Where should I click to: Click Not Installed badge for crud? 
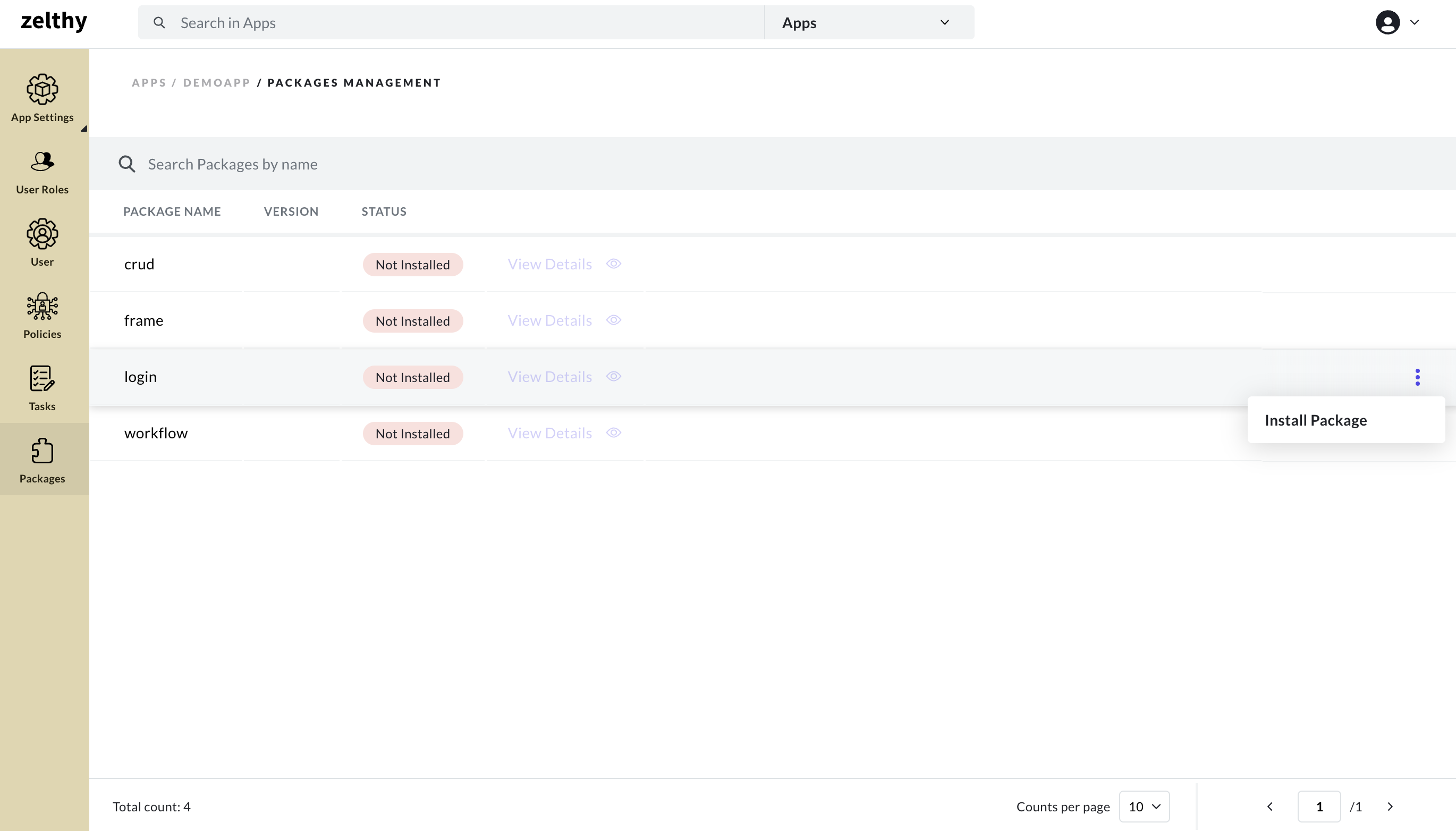[413, 264]
